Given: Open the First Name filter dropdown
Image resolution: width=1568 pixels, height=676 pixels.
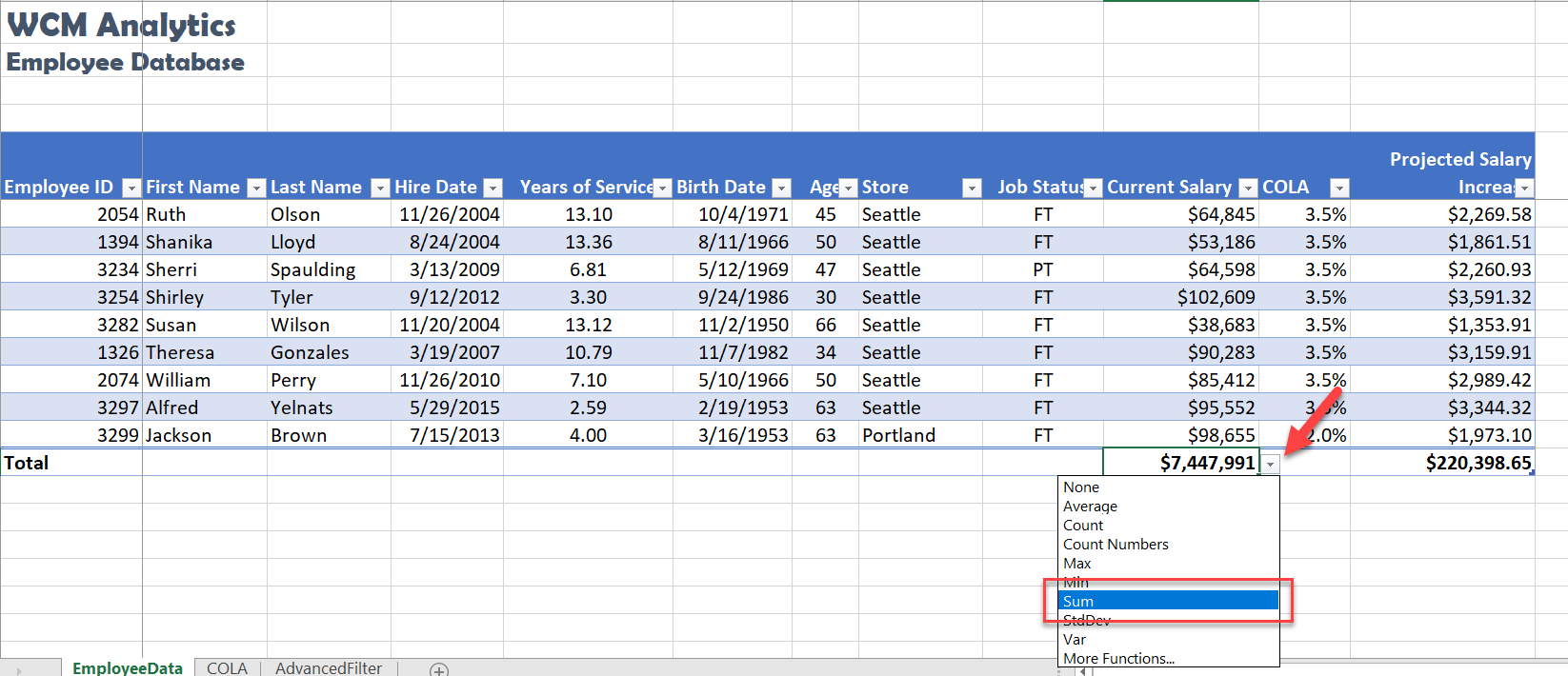Looking at the screenshot, I should tap(255, 188).
